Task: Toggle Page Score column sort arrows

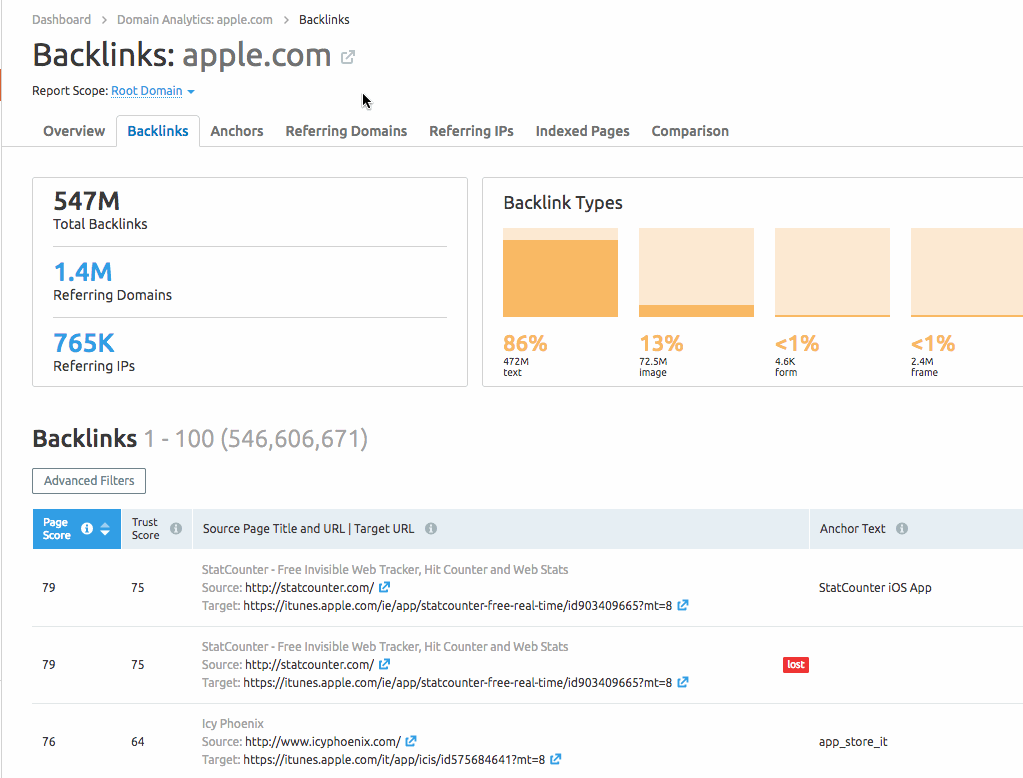Action: [105, 529]
